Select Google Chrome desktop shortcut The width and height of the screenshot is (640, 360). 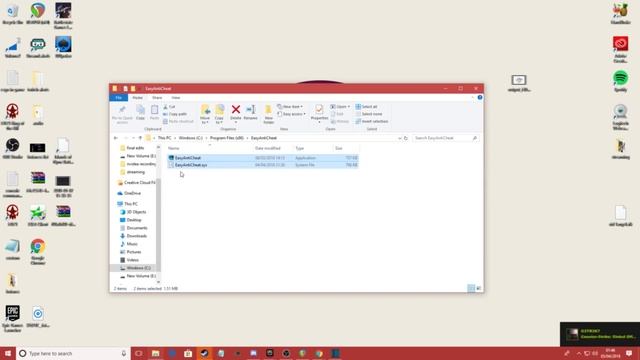pos(38,252)
